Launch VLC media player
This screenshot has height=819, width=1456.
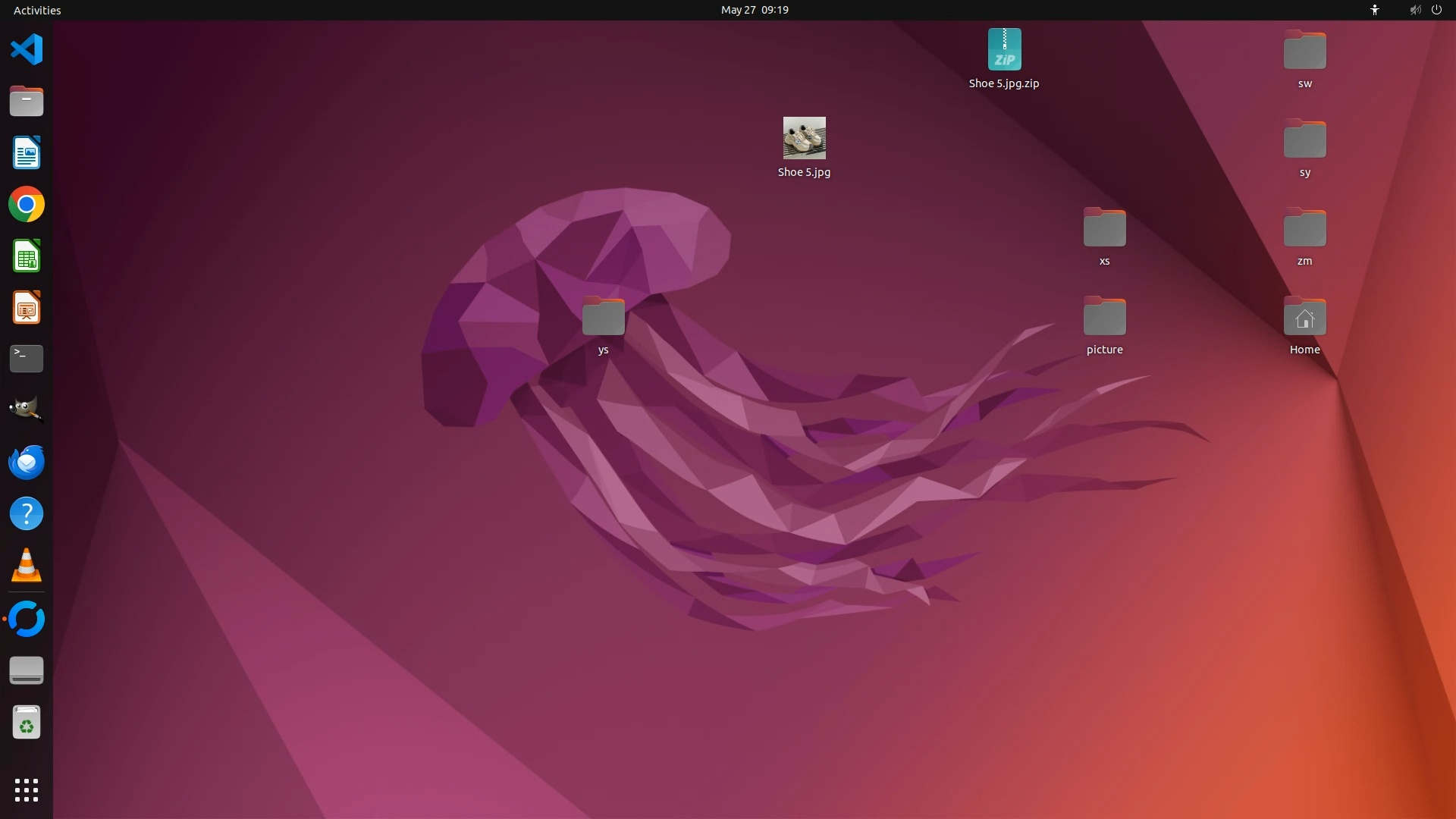click(x=27, y=566)
